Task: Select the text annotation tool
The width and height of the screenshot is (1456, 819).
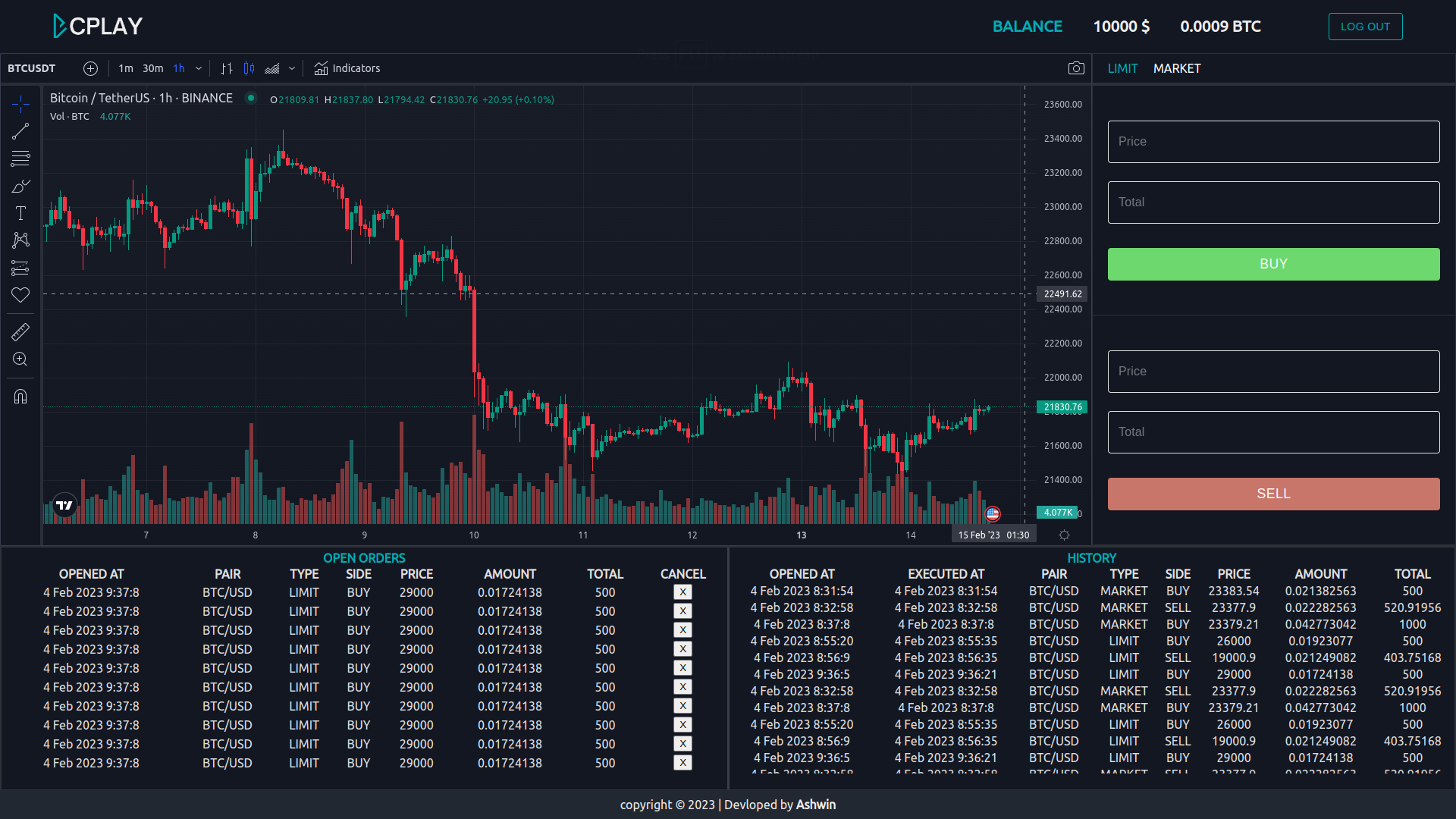Action: point(20,213)
